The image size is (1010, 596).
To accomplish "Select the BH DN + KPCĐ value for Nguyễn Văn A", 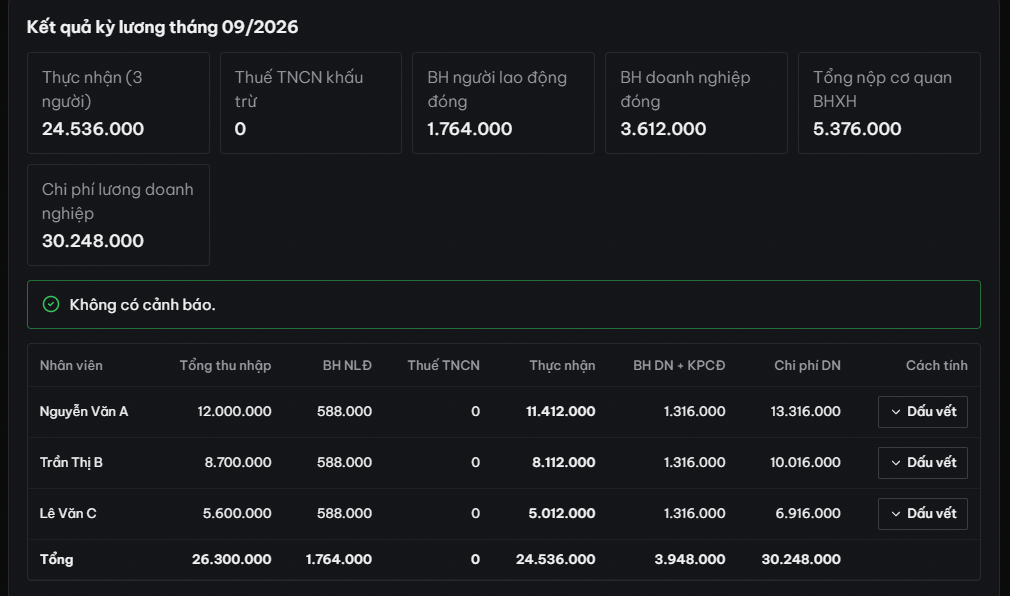I will (694, 411).
